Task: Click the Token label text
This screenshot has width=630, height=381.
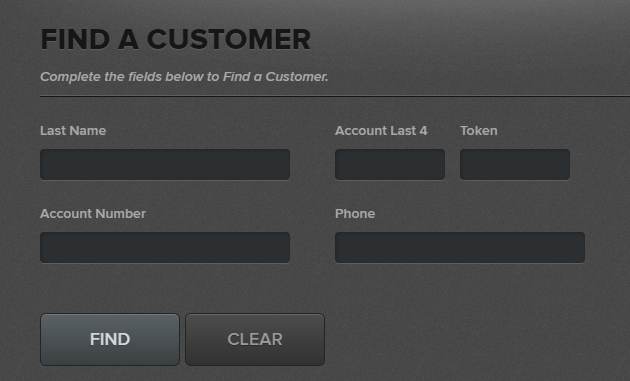Action: click(479, 131)
